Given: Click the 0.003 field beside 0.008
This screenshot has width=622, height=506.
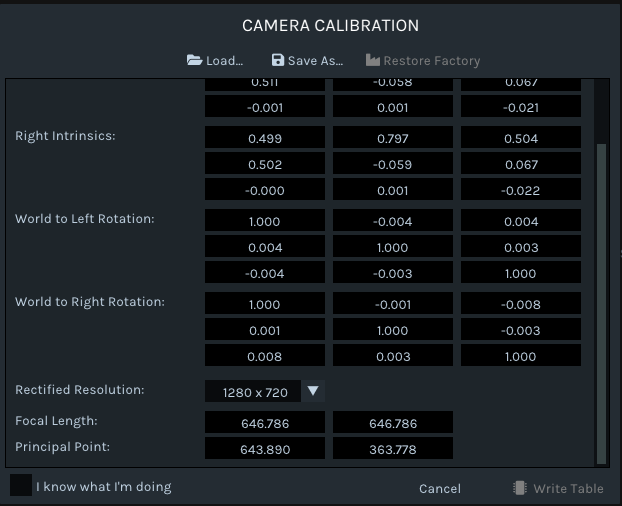Looking at the screenshot, I should [x=393, y=355].
